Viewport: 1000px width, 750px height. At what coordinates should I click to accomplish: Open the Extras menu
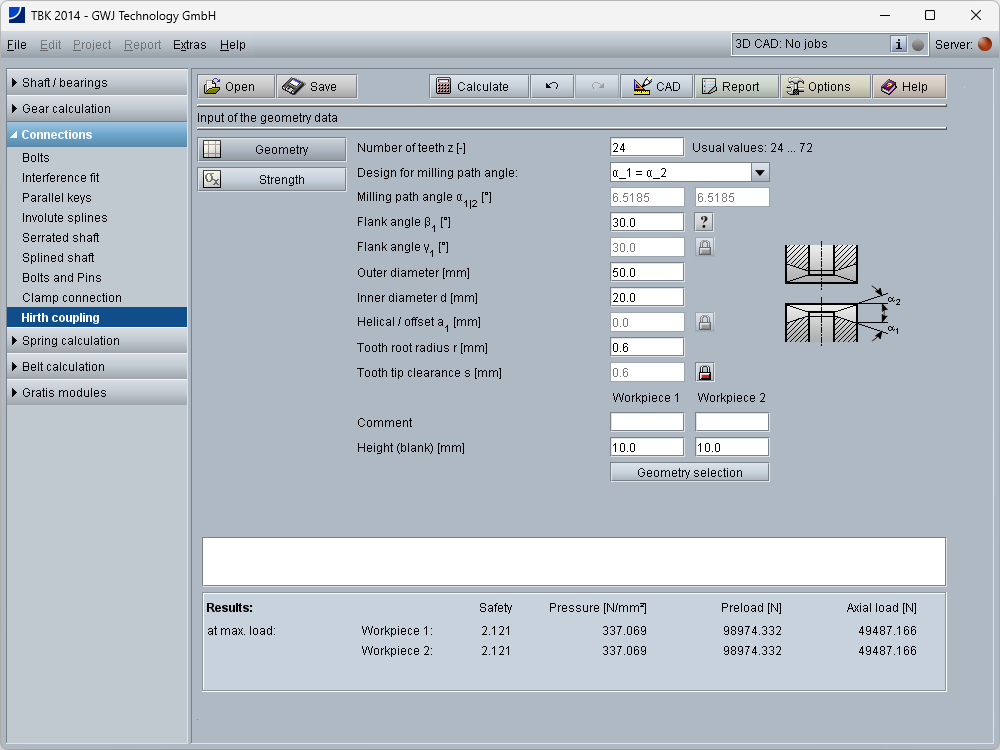tap(189, 45)
